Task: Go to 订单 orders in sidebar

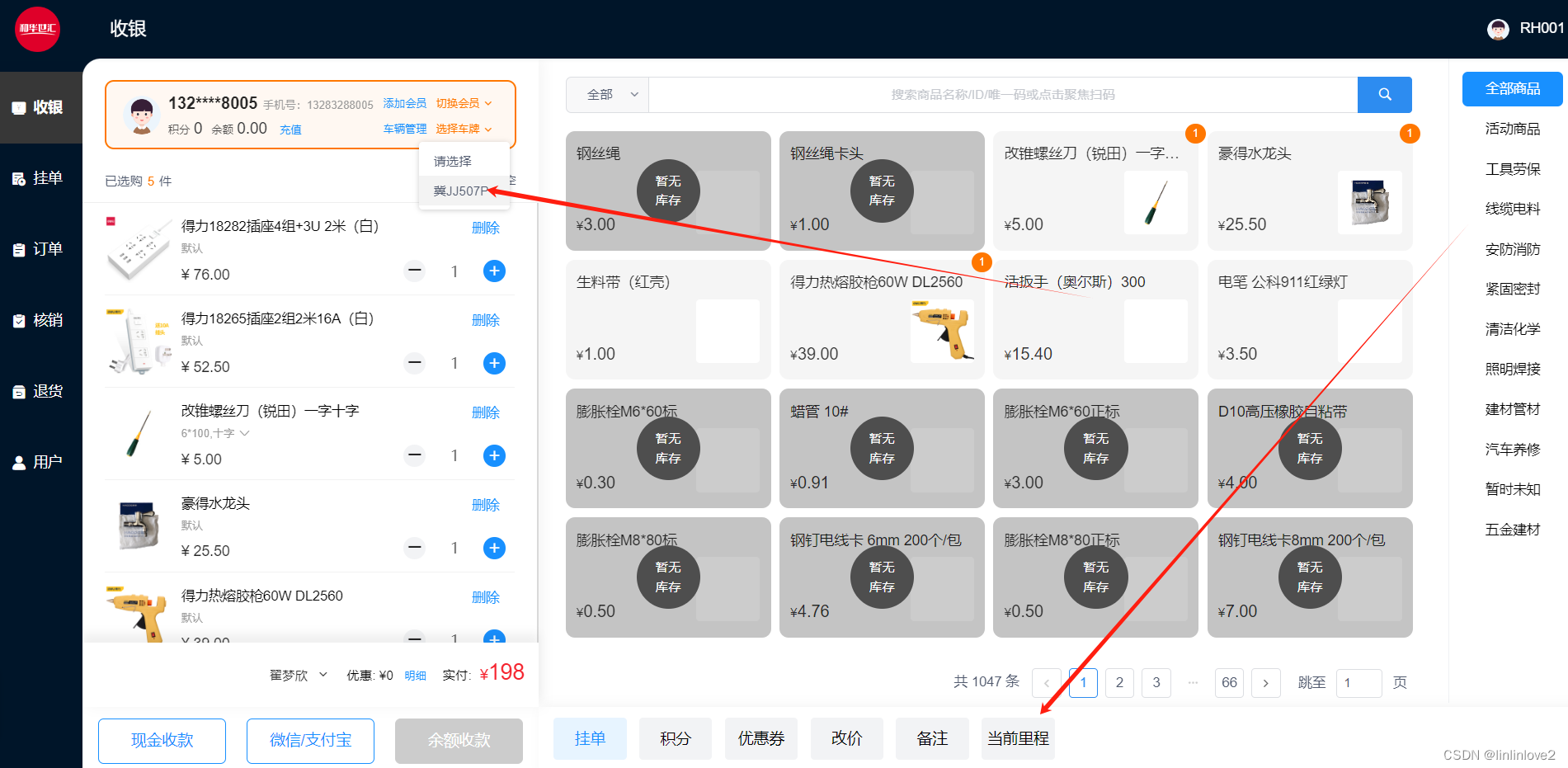Action: (x=39, y=249)
